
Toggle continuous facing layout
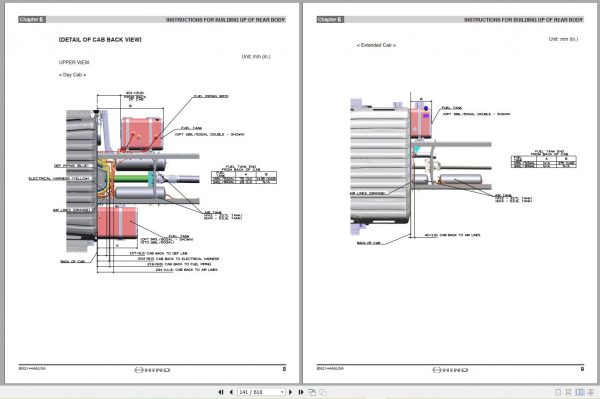pyautogui.click(x=591, y=392)
